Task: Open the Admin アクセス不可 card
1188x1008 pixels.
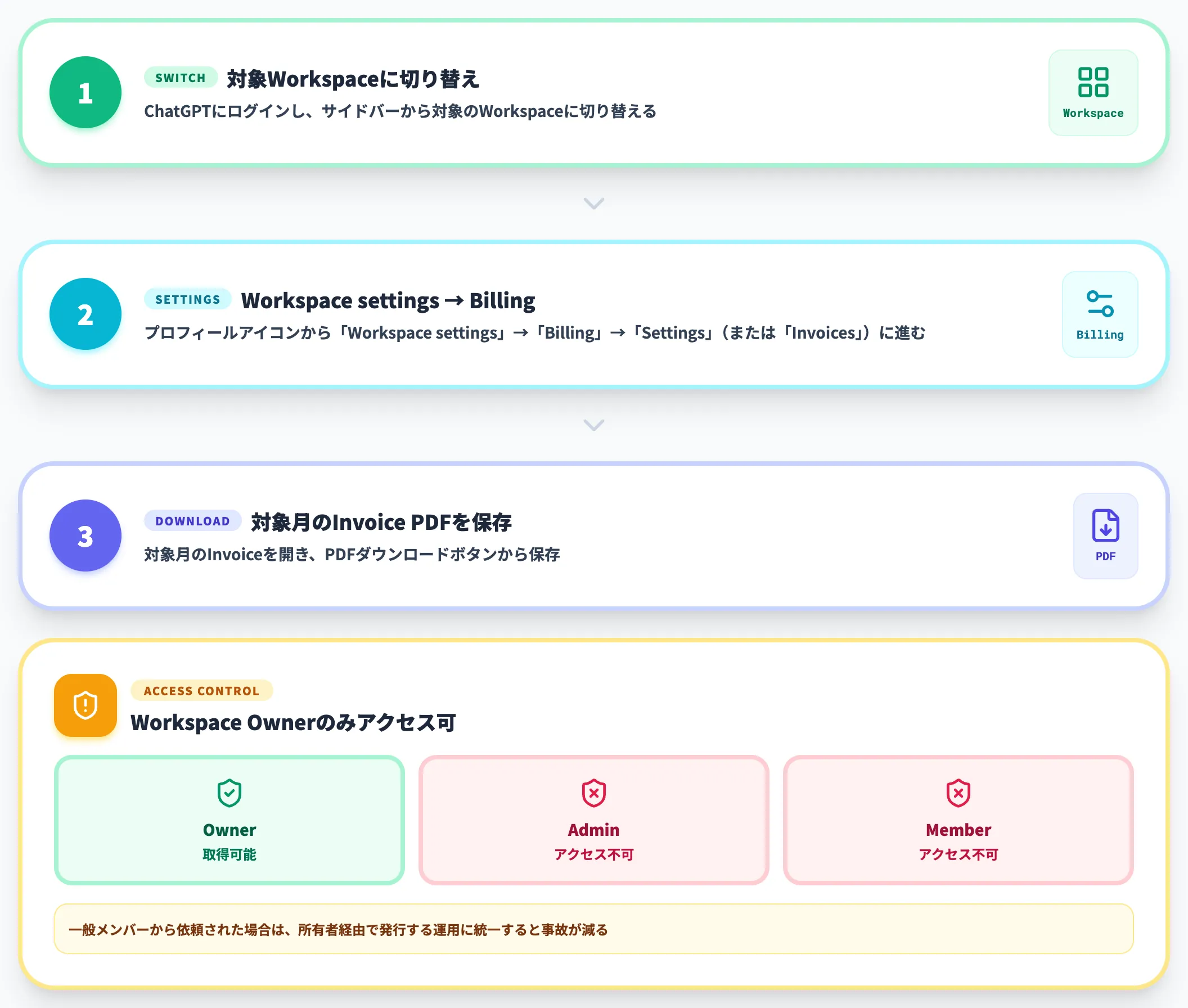Action: tap(593, 820)
